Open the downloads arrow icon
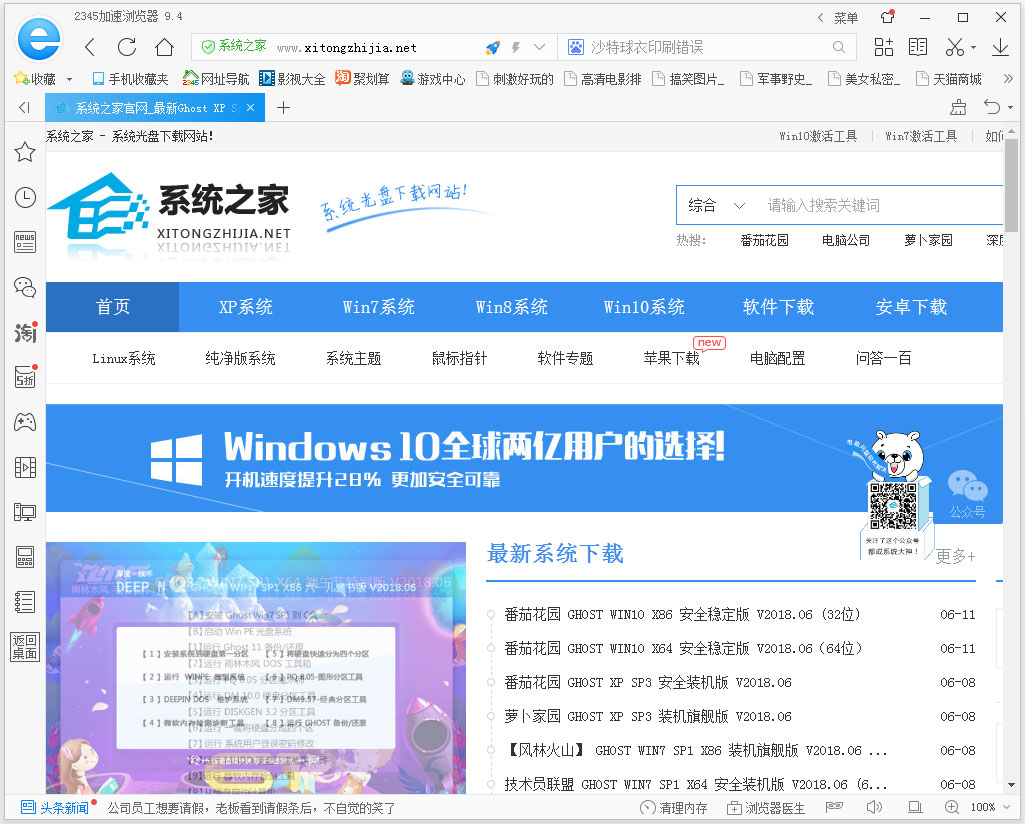Image resolution: width=1025 pixels, height=824 pixels. [x=1000, y=46]
